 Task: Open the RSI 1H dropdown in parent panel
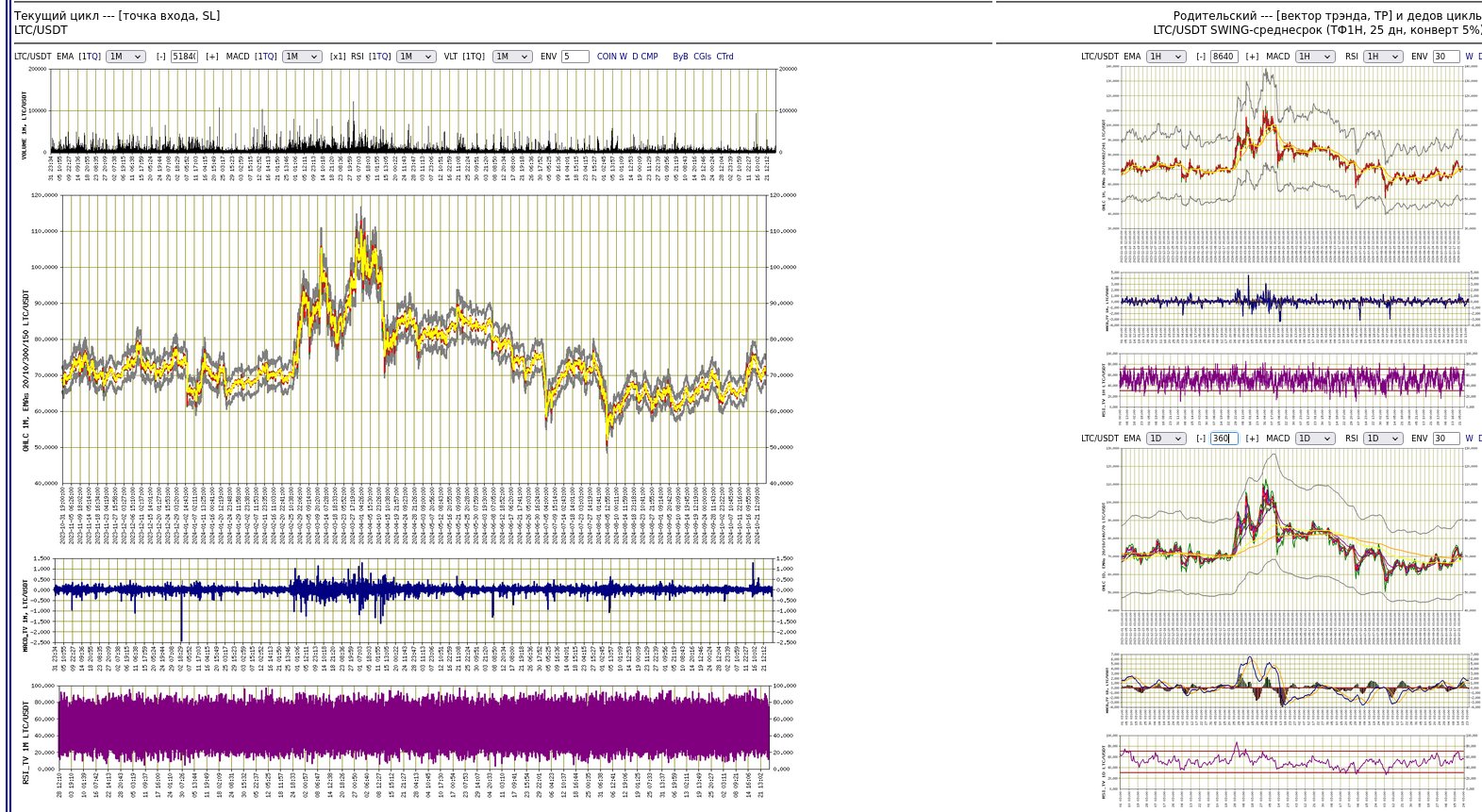(1381, 57)
